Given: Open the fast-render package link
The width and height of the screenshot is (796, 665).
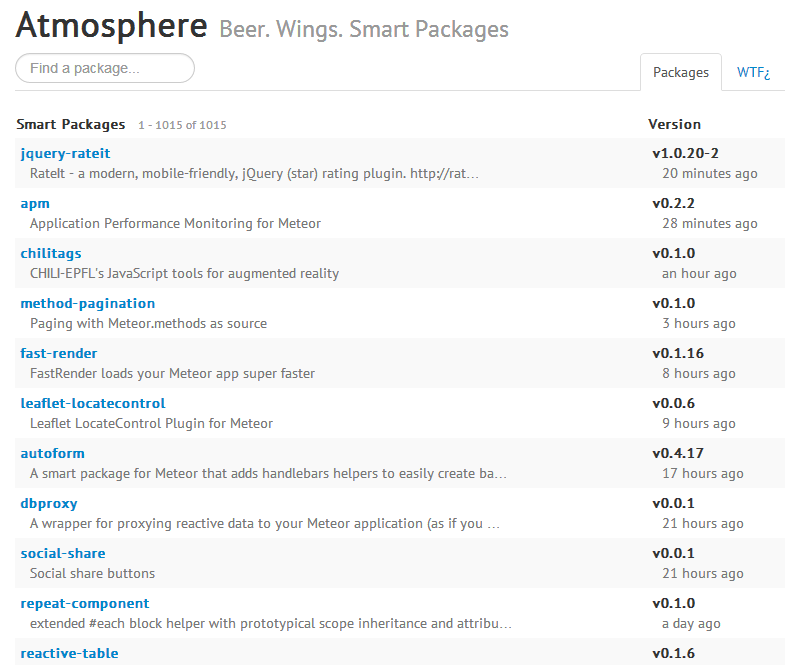Looking at the screenshot, I should [59, 353].
